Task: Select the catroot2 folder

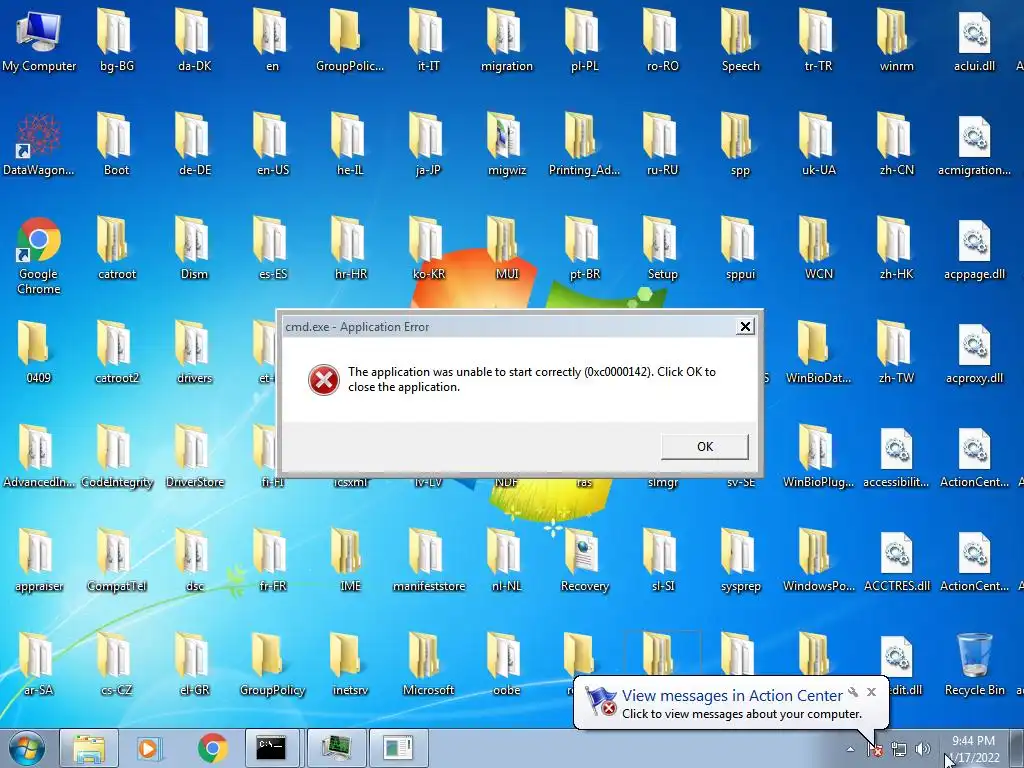Action: (116, 353)
